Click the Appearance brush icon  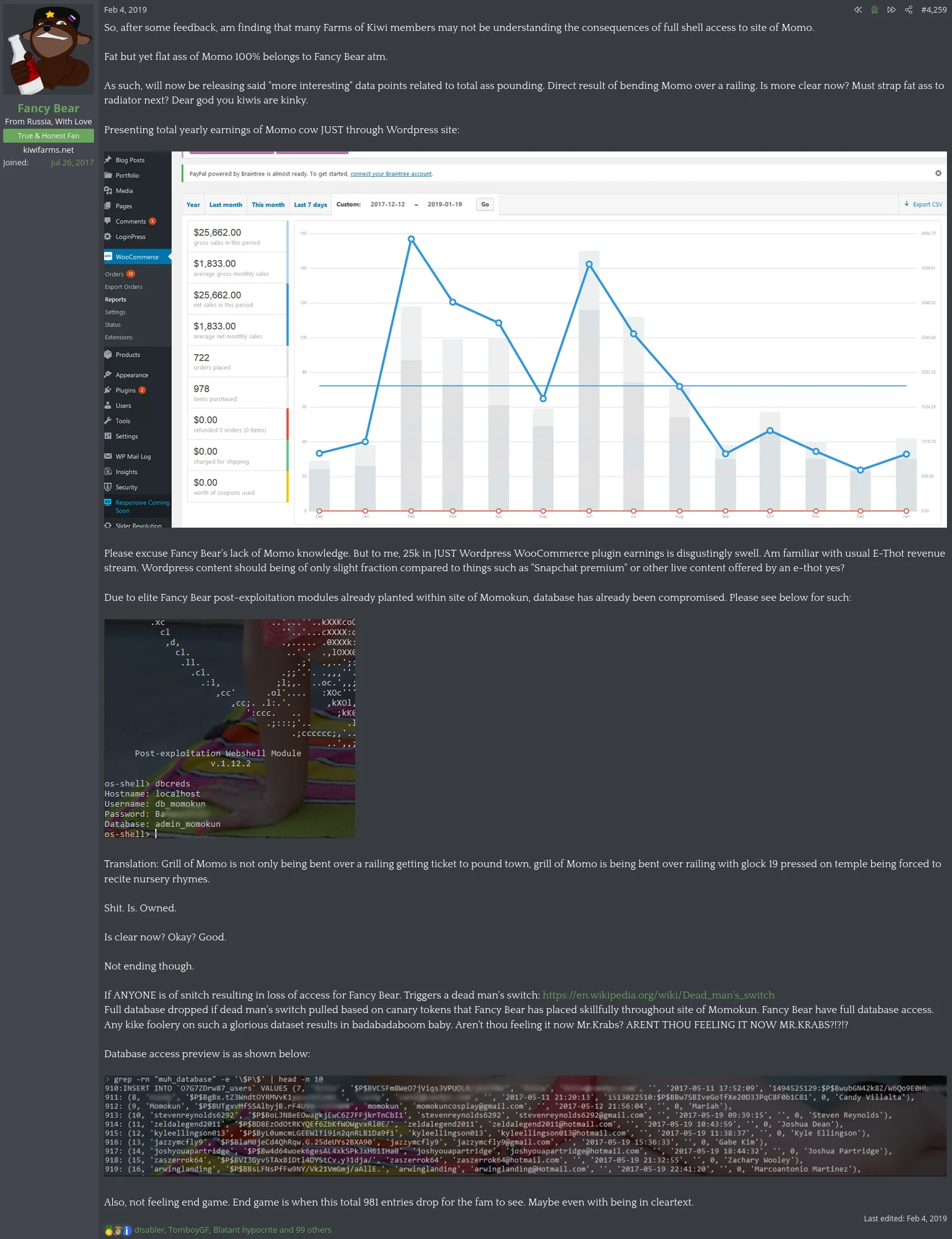point(108,375)
